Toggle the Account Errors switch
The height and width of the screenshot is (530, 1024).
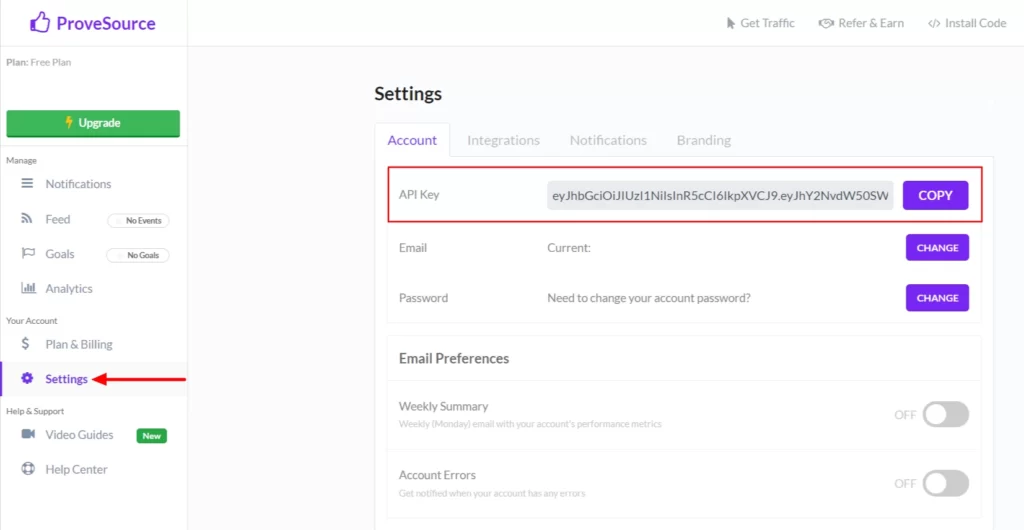click(946, 483)
